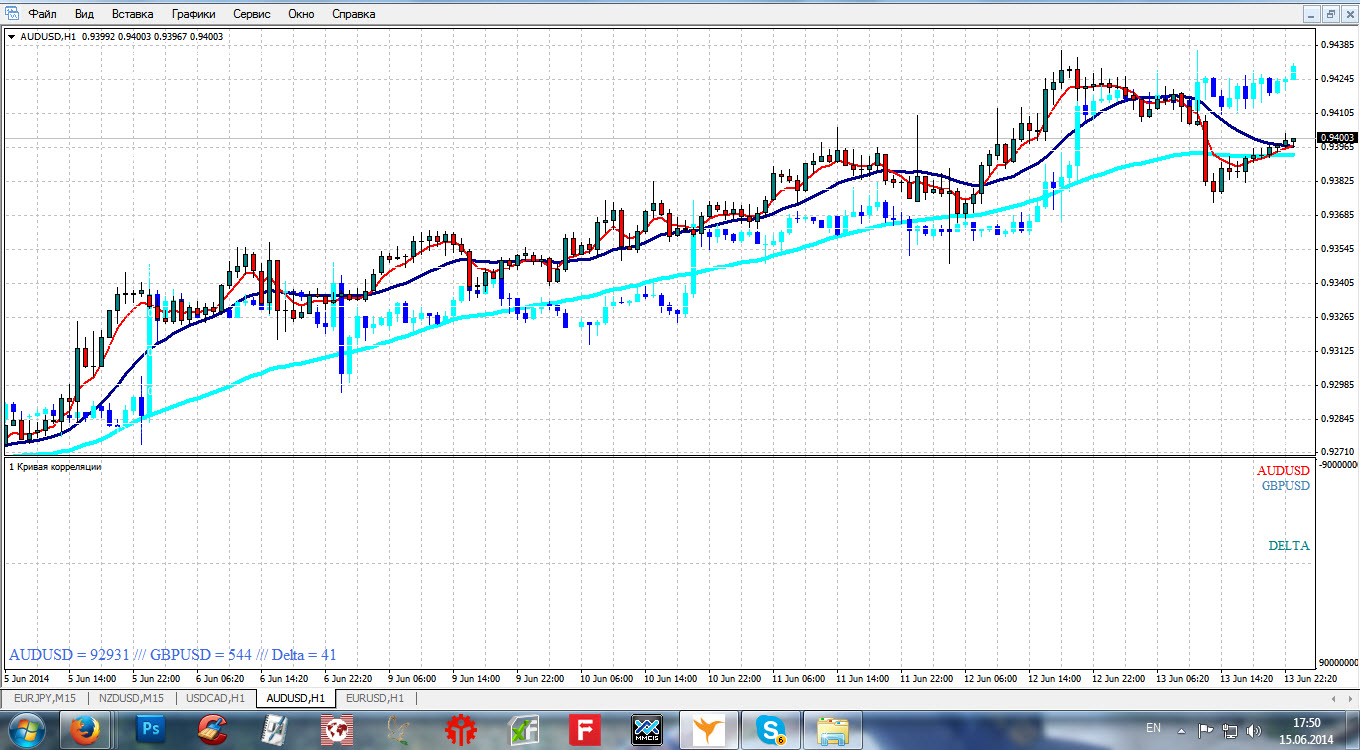This screenshot has height=750, width=1360.
Task: Click the '13 Jun 22:20' time axis label
Action: point(1310,678)
